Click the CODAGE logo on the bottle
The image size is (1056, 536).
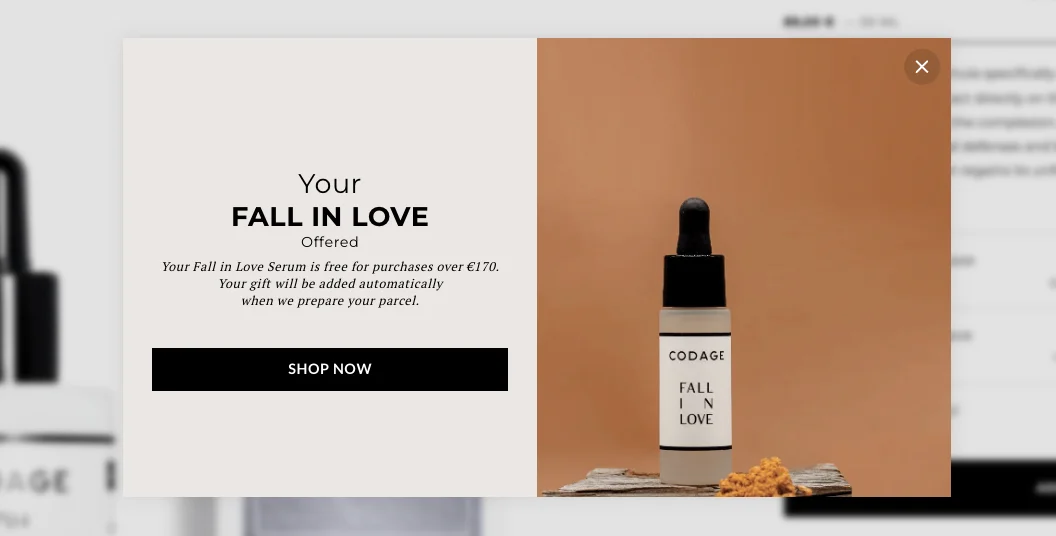(696, 356)
